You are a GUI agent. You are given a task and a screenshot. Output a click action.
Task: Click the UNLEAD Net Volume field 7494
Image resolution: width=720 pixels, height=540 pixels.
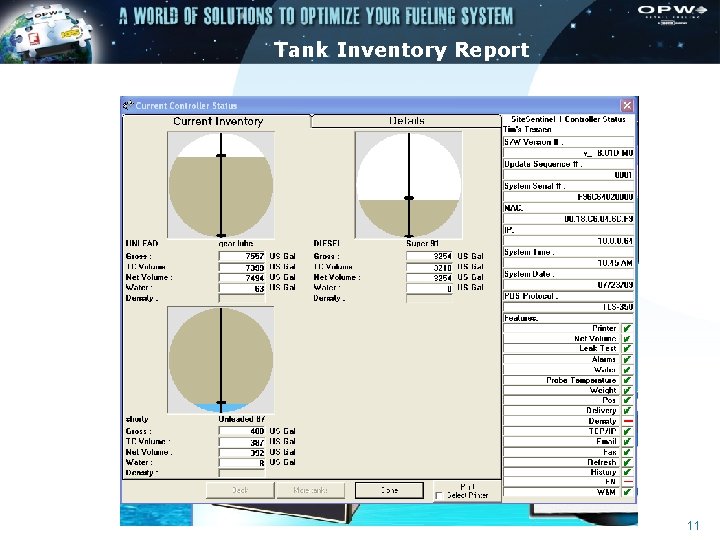click(x=242, y=277)
